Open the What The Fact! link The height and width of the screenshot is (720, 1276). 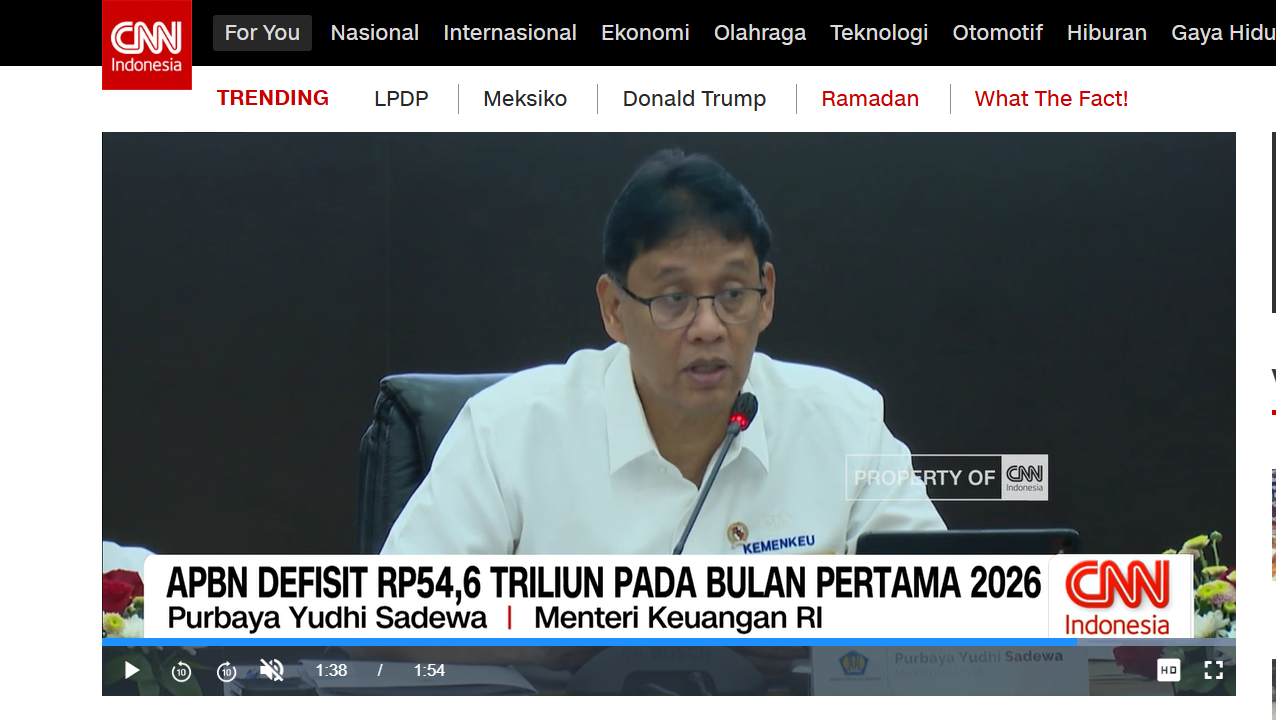[x=1051, y=99]
